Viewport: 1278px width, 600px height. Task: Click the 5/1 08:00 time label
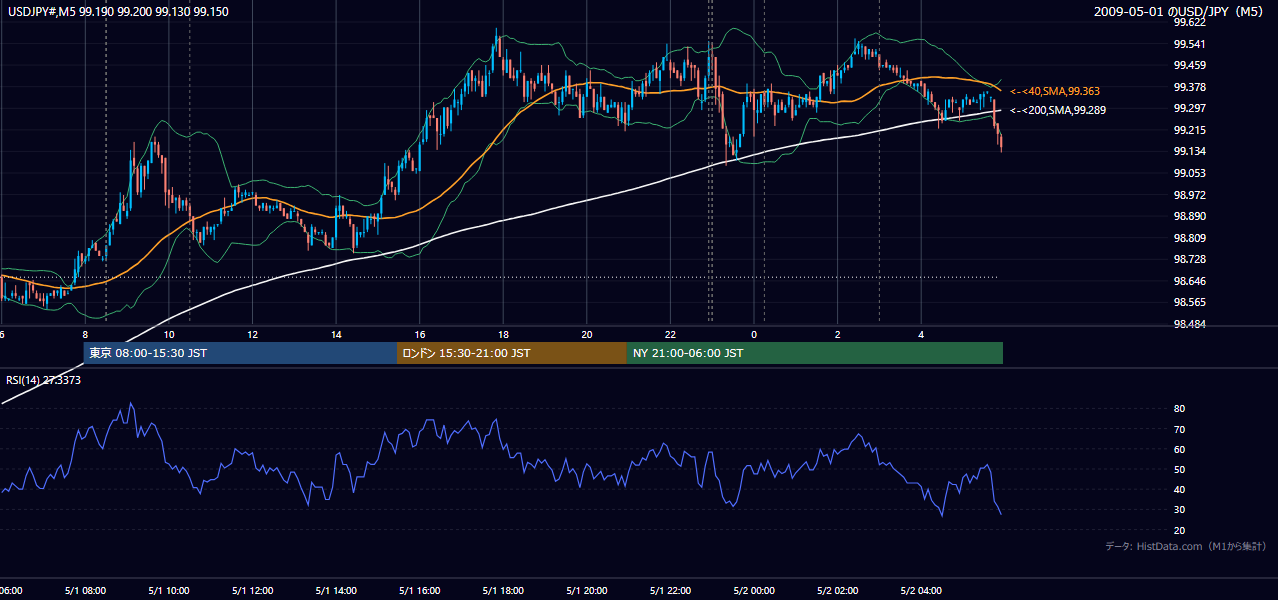[x=85, y=590]
